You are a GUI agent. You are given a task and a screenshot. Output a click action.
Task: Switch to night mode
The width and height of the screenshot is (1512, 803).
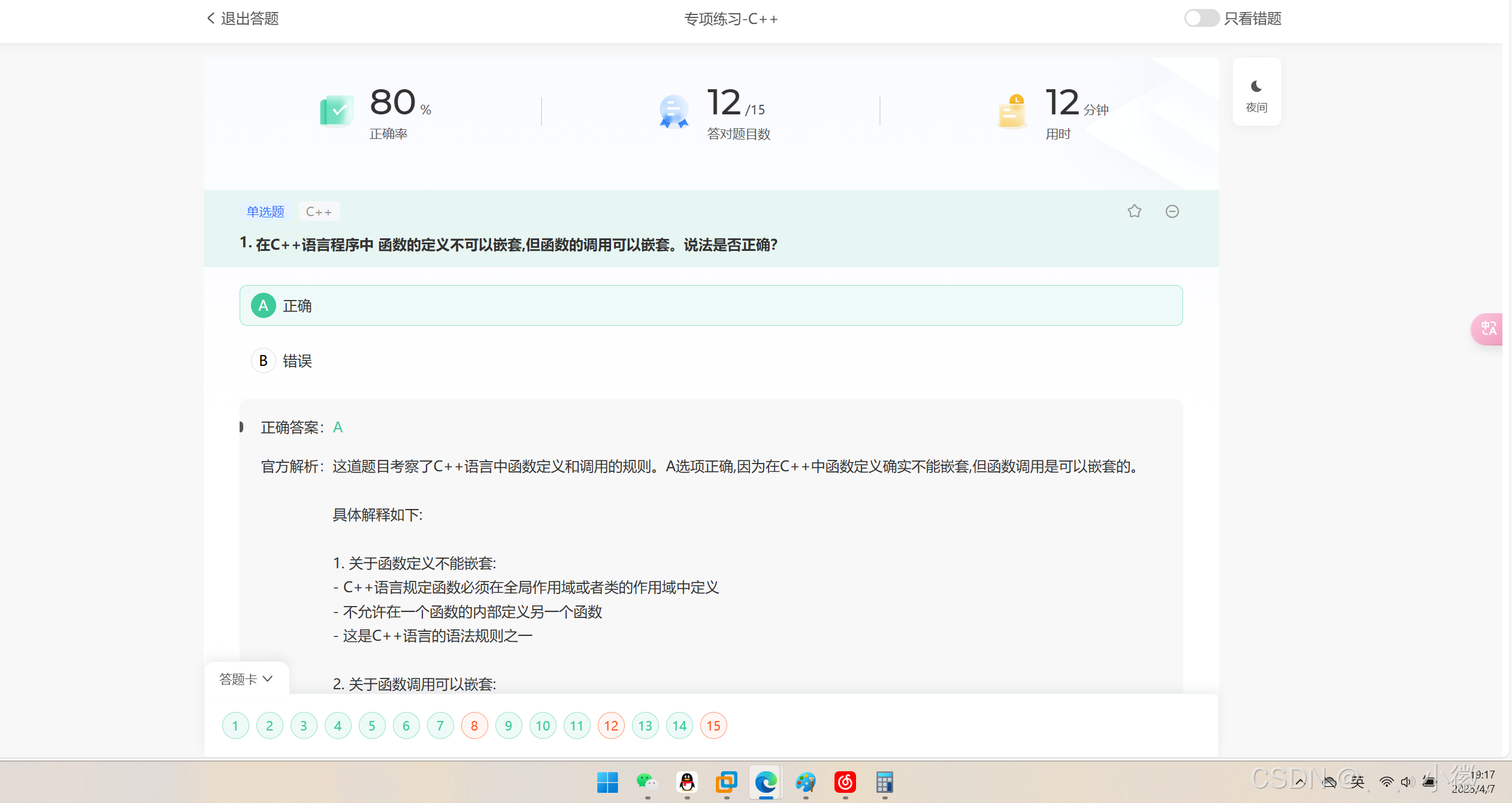pos(1257,93)
